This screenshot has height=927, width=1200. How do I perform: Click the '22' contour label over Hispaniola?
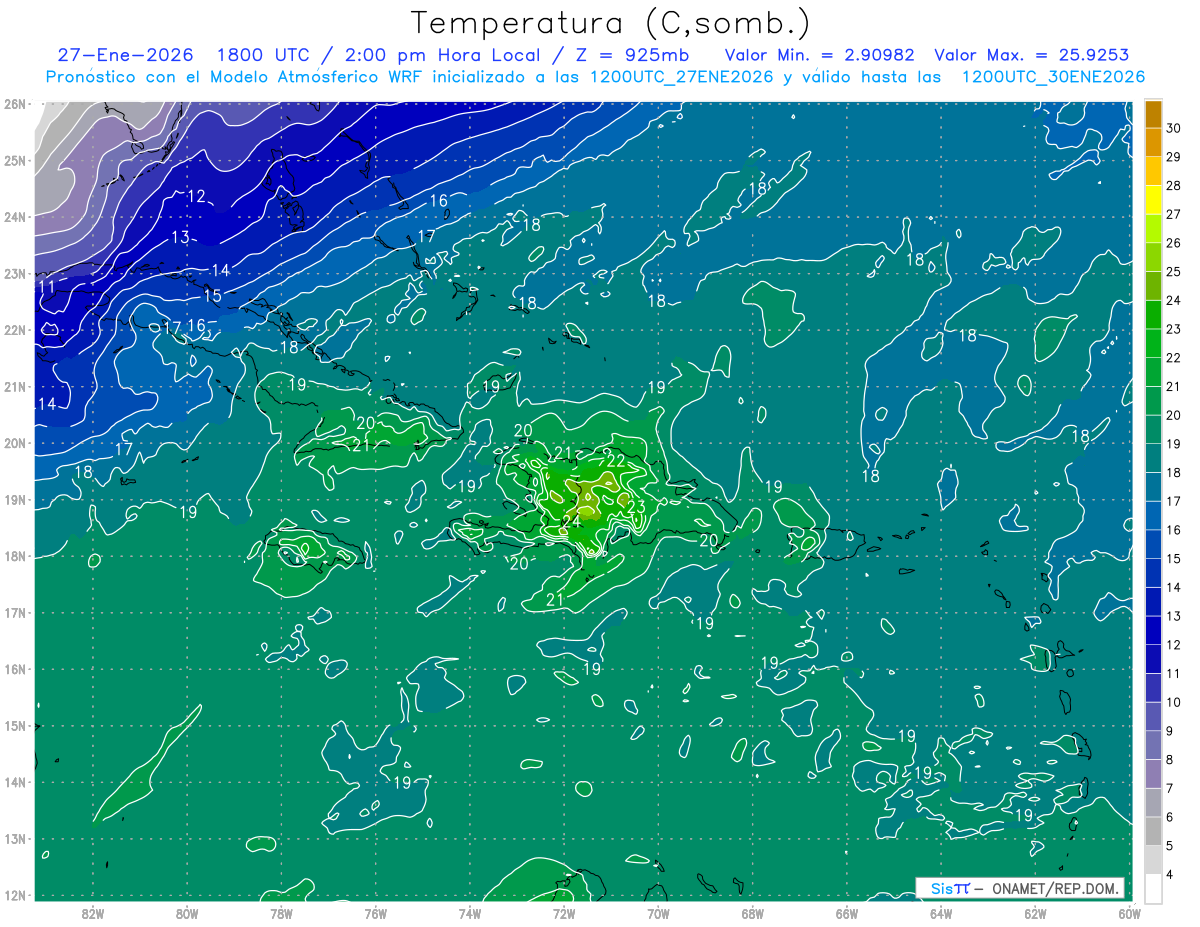coord(616,461)
